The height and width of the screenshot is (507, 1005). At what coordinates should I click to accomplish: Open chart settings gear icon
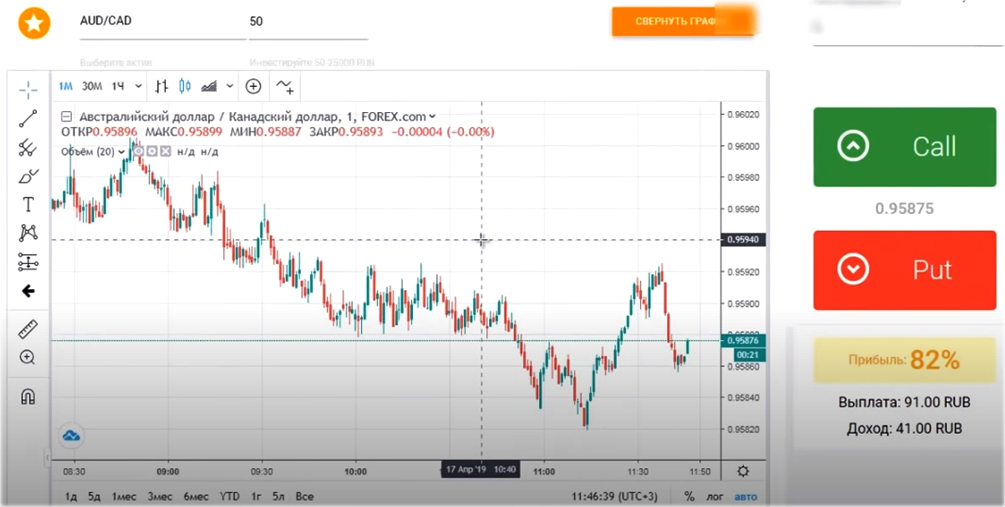(x=743, y=471)
